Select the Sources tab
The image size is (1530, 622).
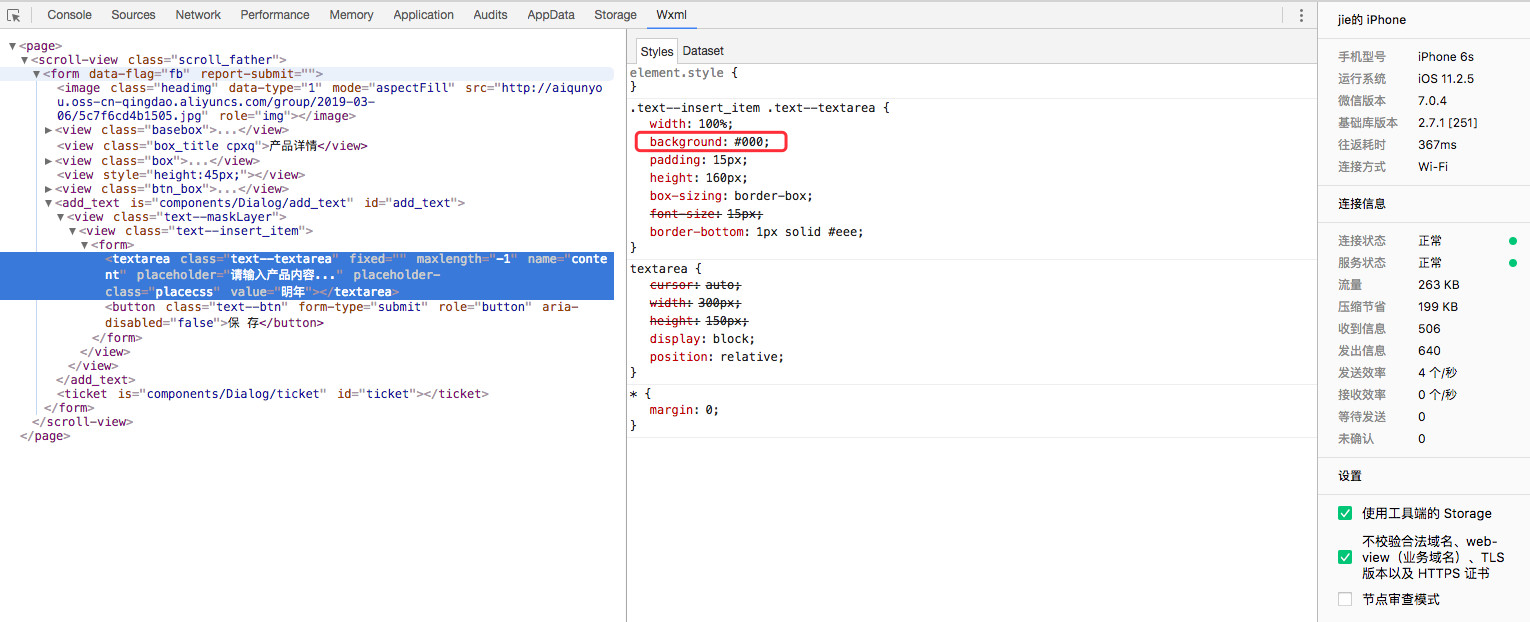tap(133, 15)
